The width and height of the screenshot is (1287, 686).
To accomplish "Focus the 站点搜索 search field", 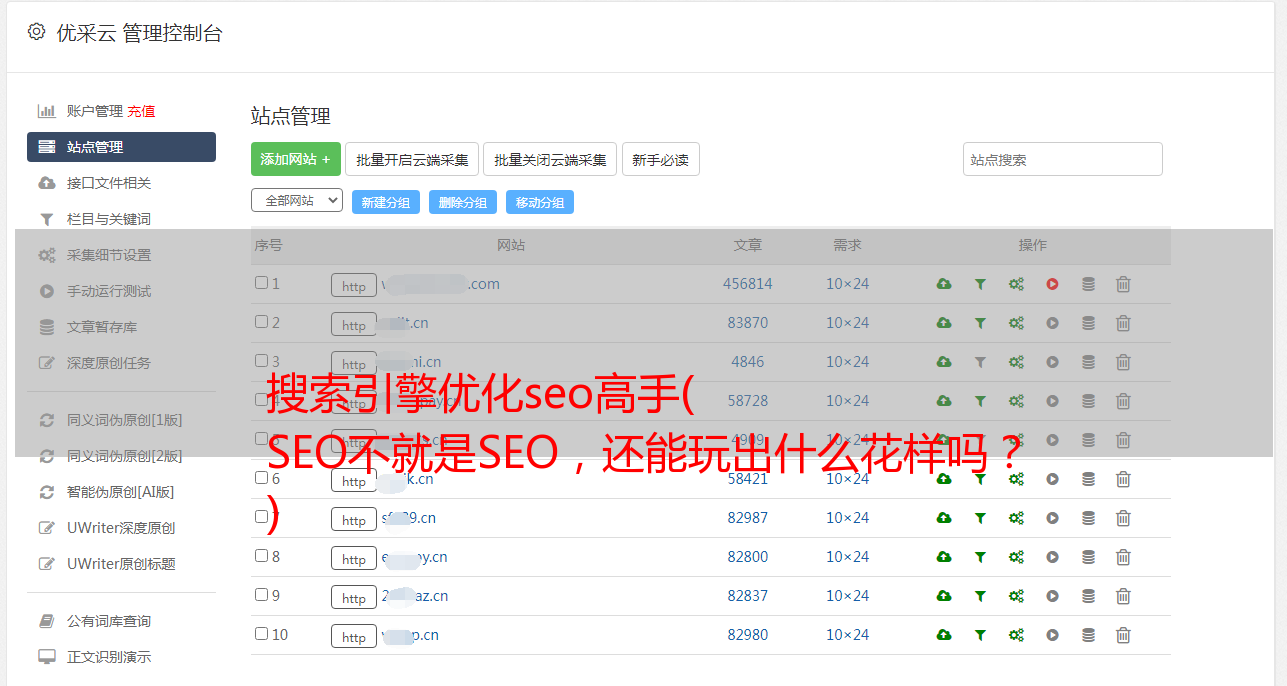I will tap(1062, 159).
